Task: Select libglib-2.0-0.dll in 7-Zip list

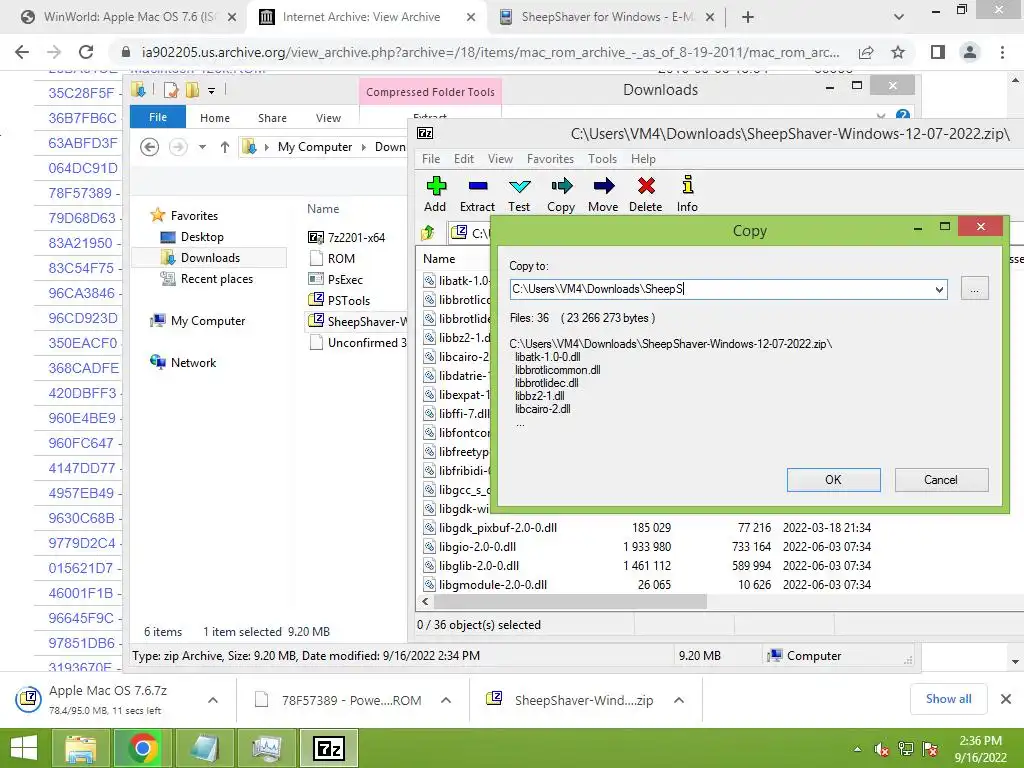Action: pyautogui.click(x=479, y=566)
